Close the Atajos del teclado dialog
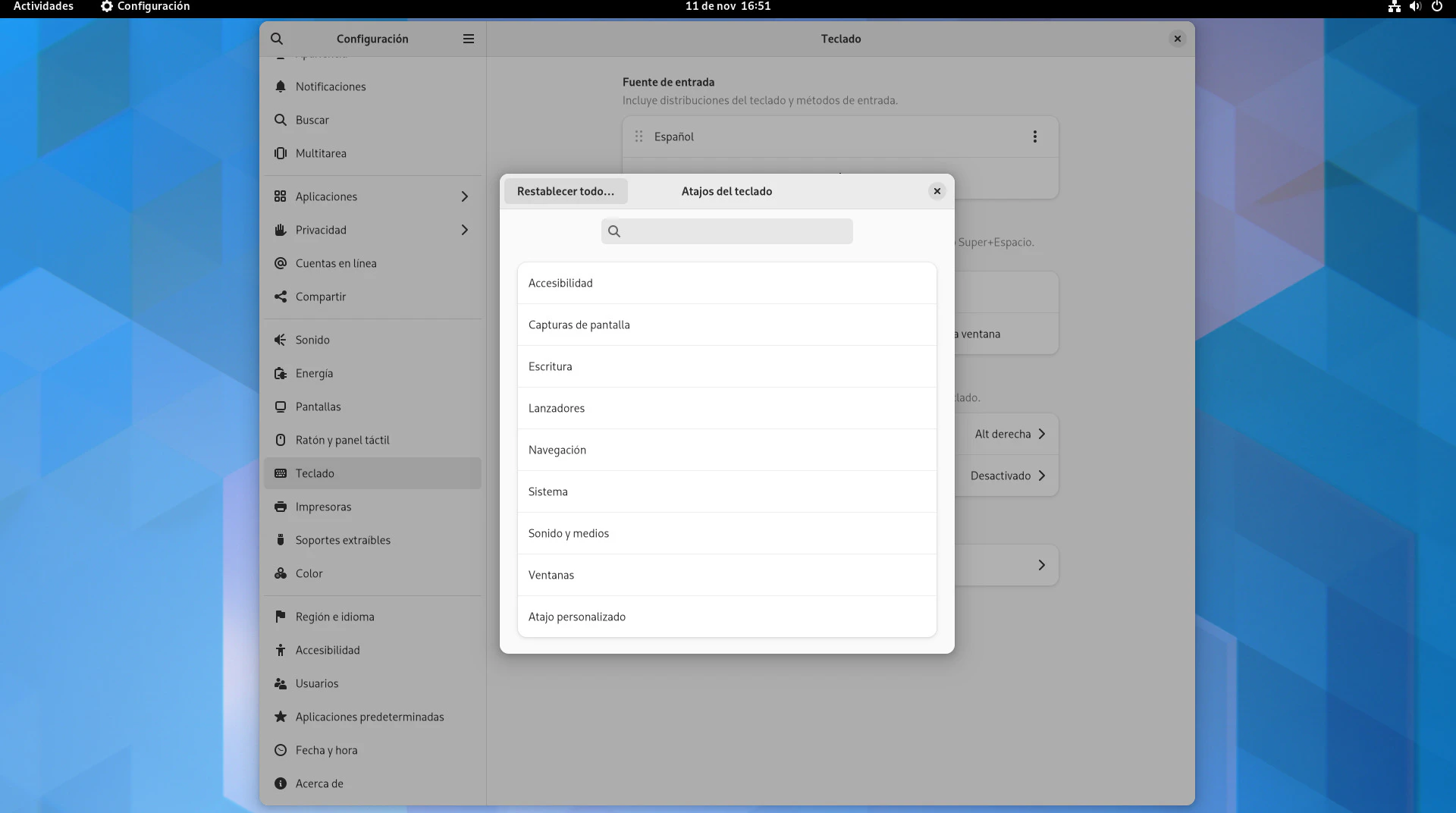This screenshot has height=813, width=1456. 937,191
